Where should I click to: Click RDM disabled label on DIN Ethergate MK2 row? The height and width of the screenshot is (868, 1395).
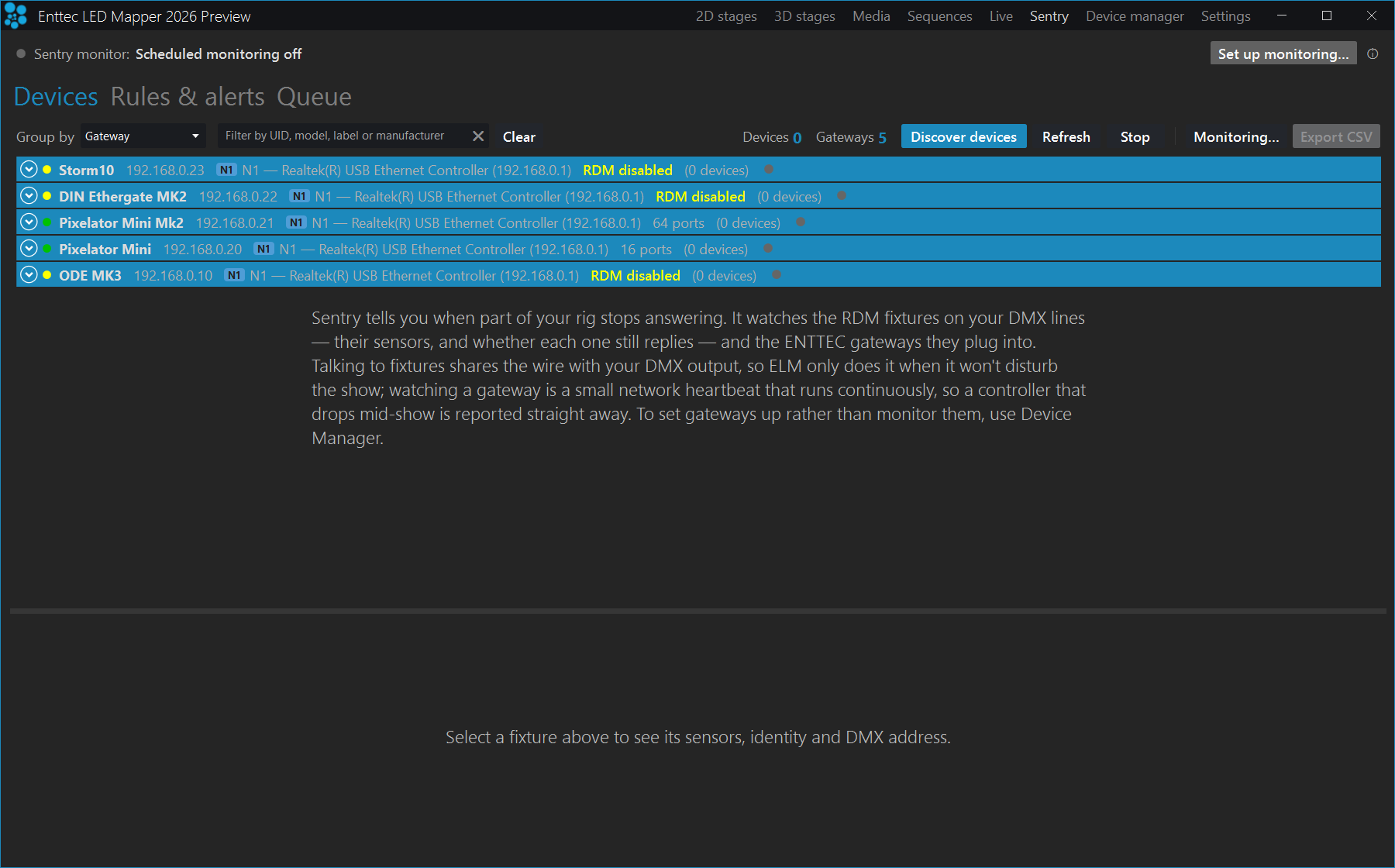(x=701, y=196)
